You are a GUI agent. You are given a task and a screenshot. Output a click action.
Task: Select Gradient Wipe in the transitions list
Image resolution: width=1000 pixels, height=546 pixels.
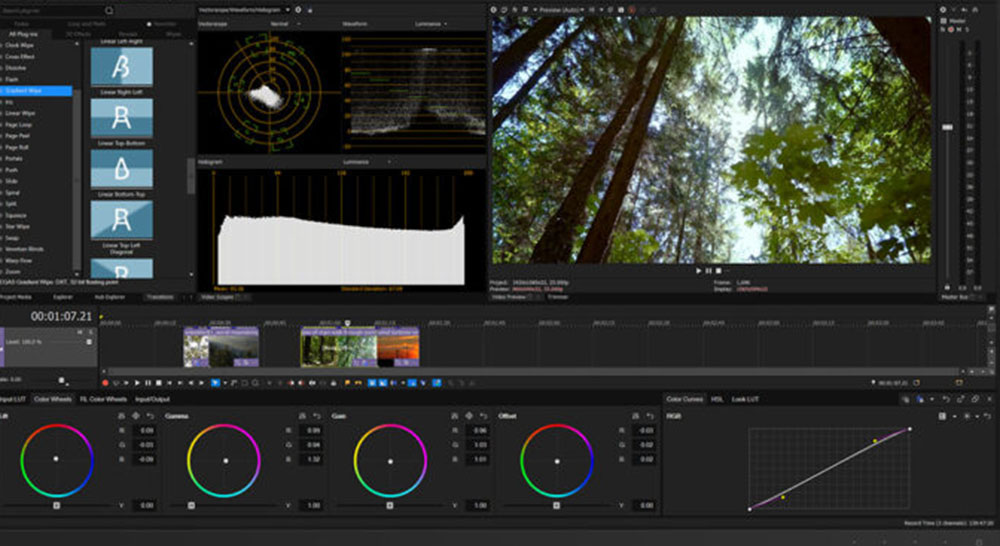(x=36, y=91)
